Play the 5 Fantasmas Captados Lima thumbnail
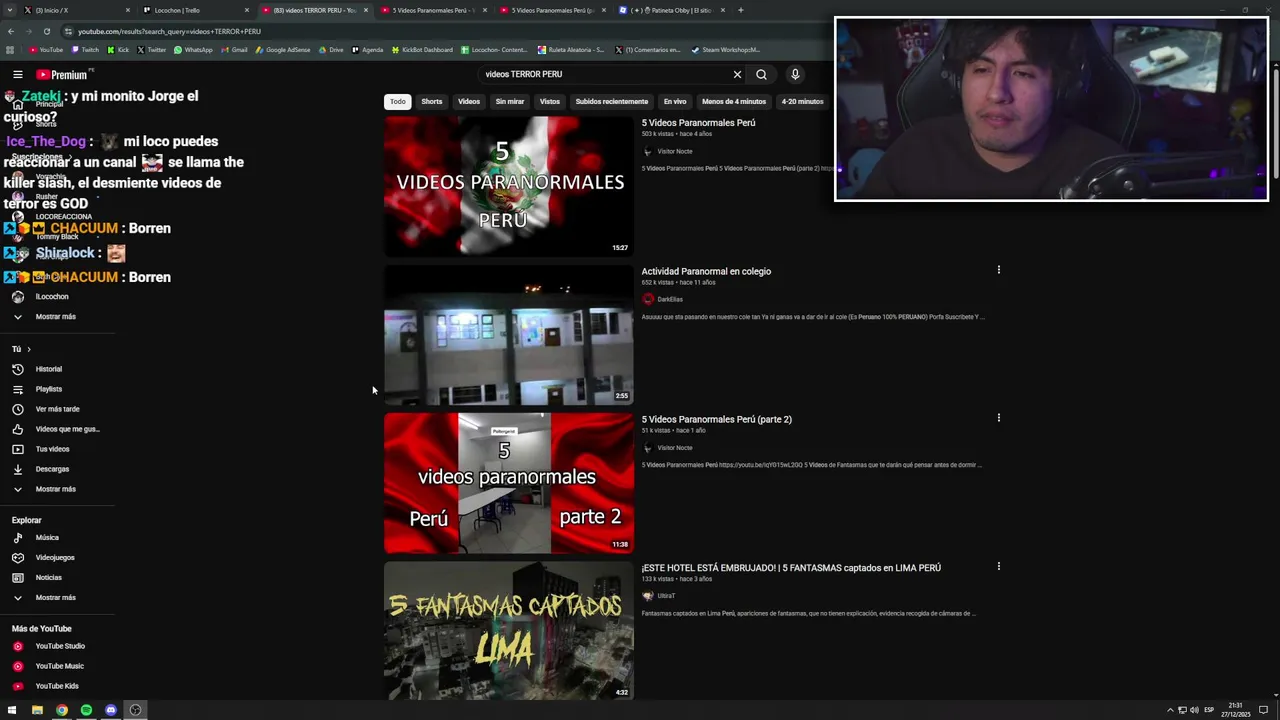 click(x=509, y=630)
